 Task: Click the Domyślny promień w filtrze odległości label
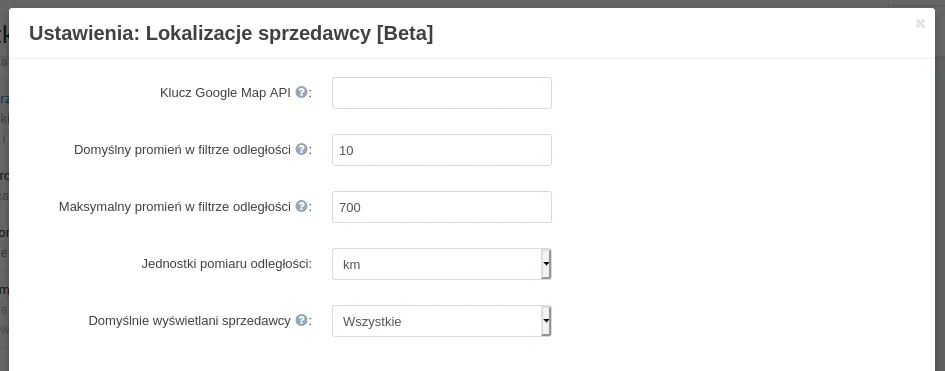183,149
